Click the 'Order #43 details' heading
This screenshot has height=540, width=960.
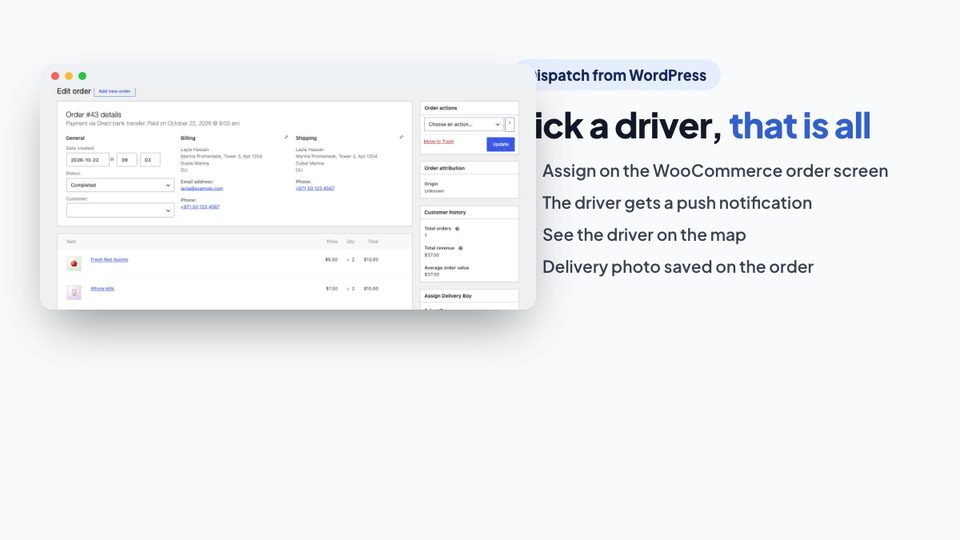pyautogui.click(x=93, y=114)
